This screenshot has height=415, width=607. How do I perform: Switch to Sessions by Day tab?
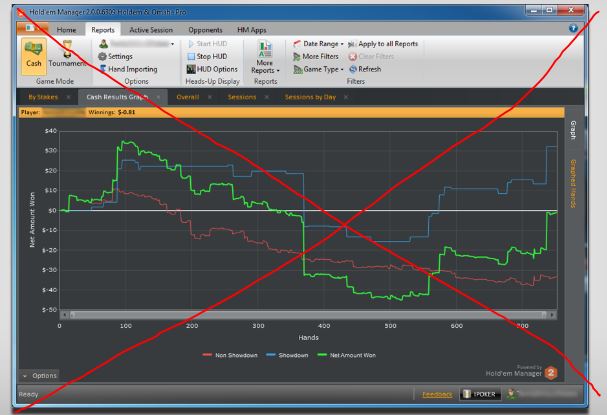pos(310,97)
